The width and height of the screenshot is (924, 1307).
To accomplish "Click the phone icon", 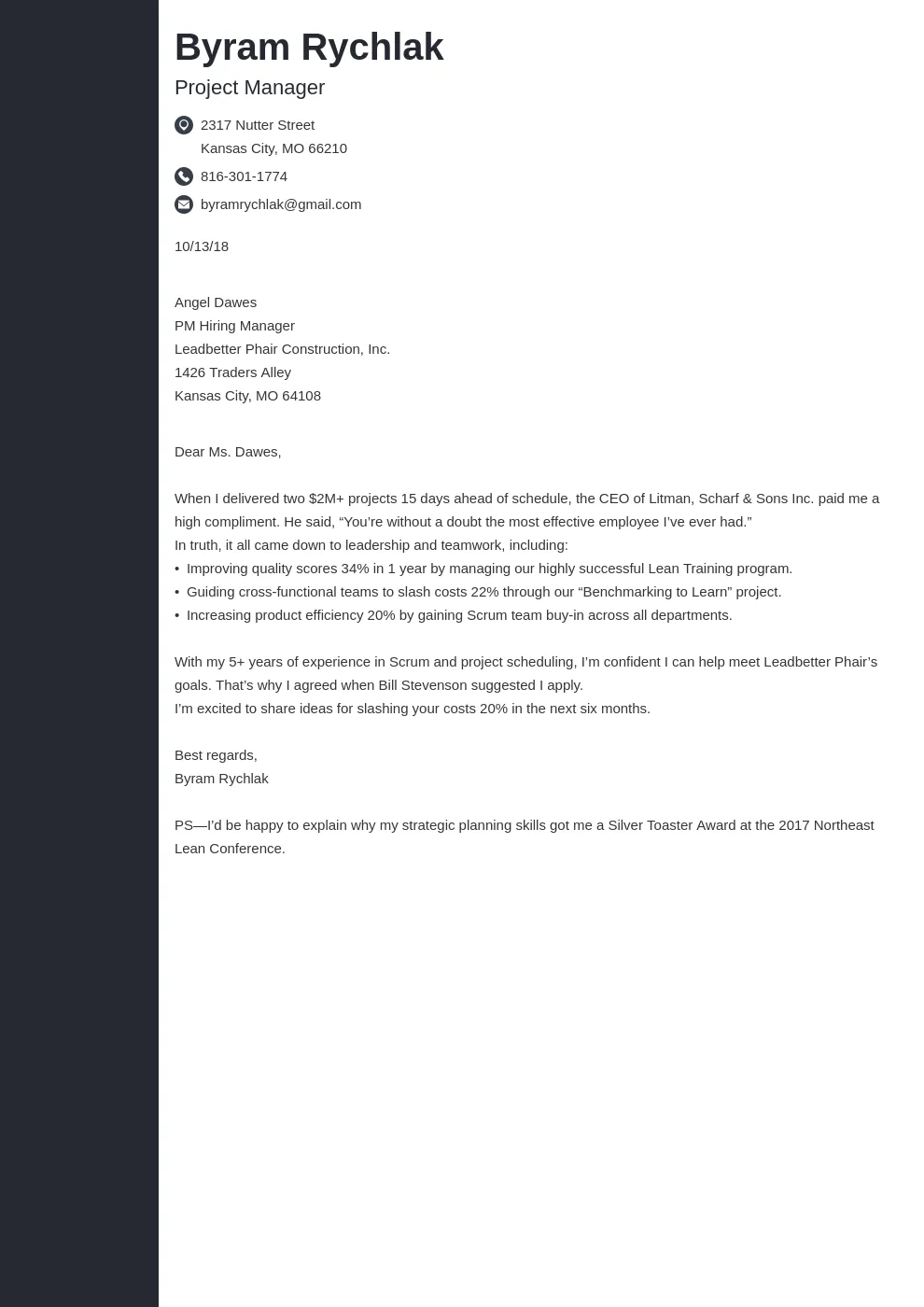I will [184, 176].
